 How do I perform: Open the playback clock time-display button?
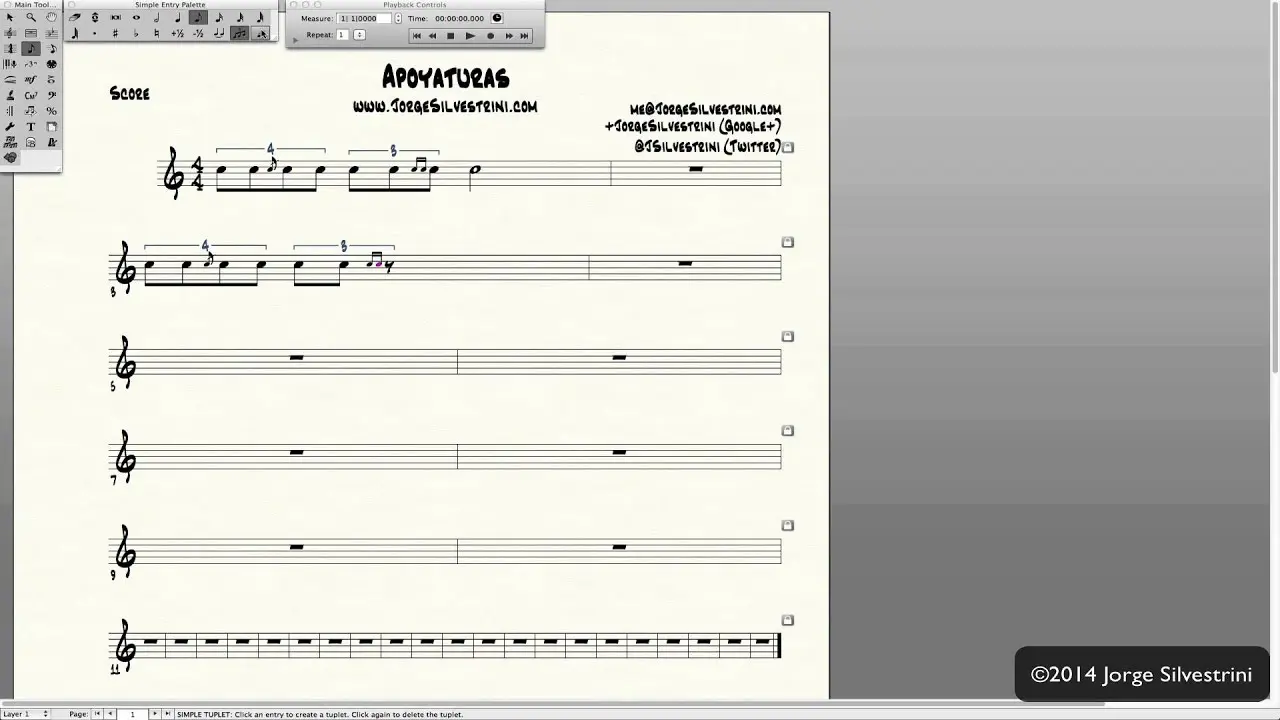(497, 18)
